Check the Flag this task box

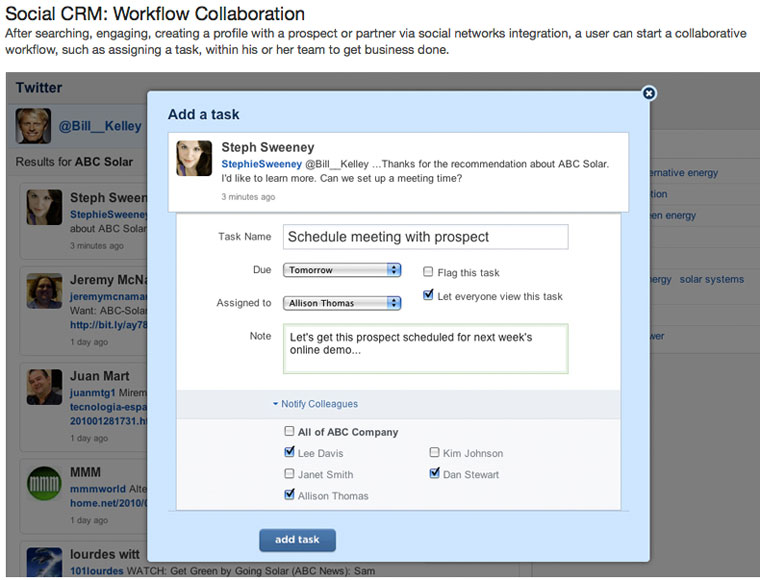[x=428, y=271]
